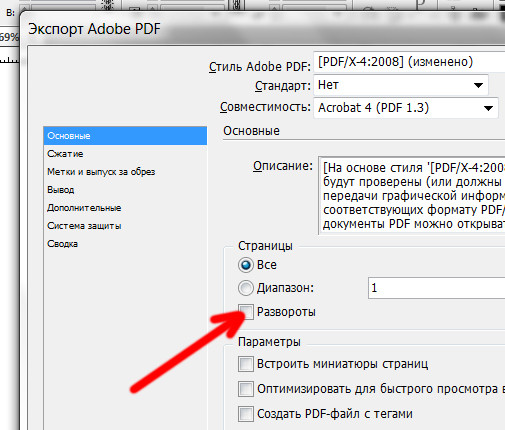Go to Метки и выпуск за обрез
Image resolution: width=505 pixels, height=430 pixels.
[x=101, y=172]
